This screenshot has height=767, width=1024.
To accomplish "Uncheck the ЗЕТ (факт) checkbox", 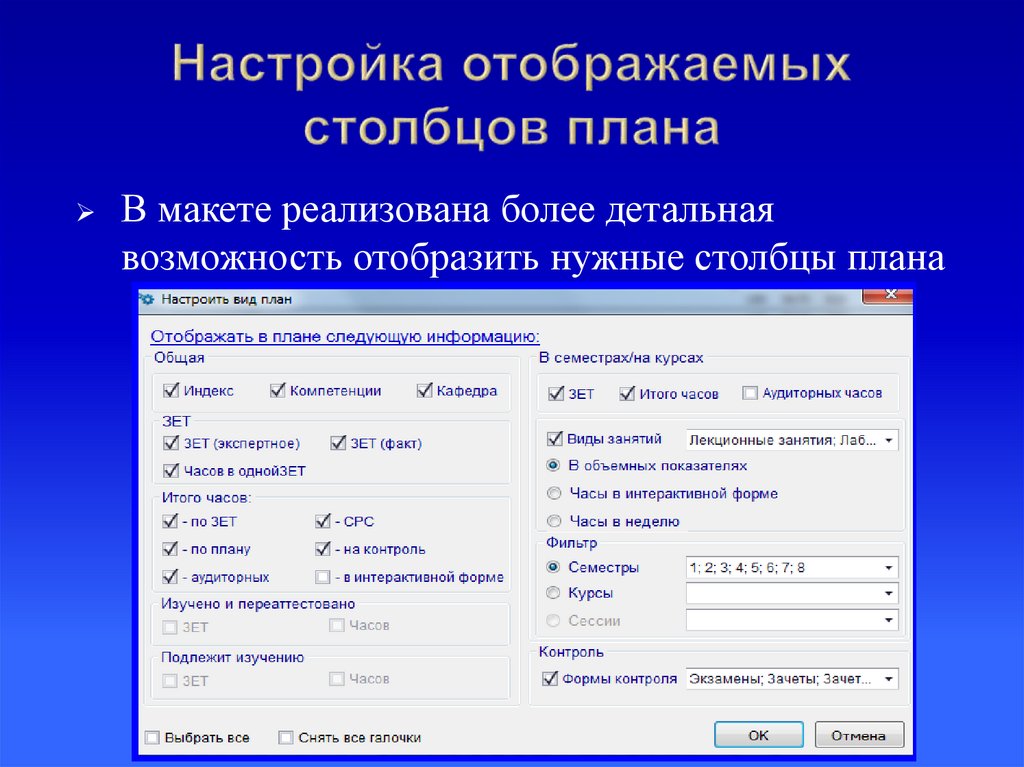I will point(336,441).
